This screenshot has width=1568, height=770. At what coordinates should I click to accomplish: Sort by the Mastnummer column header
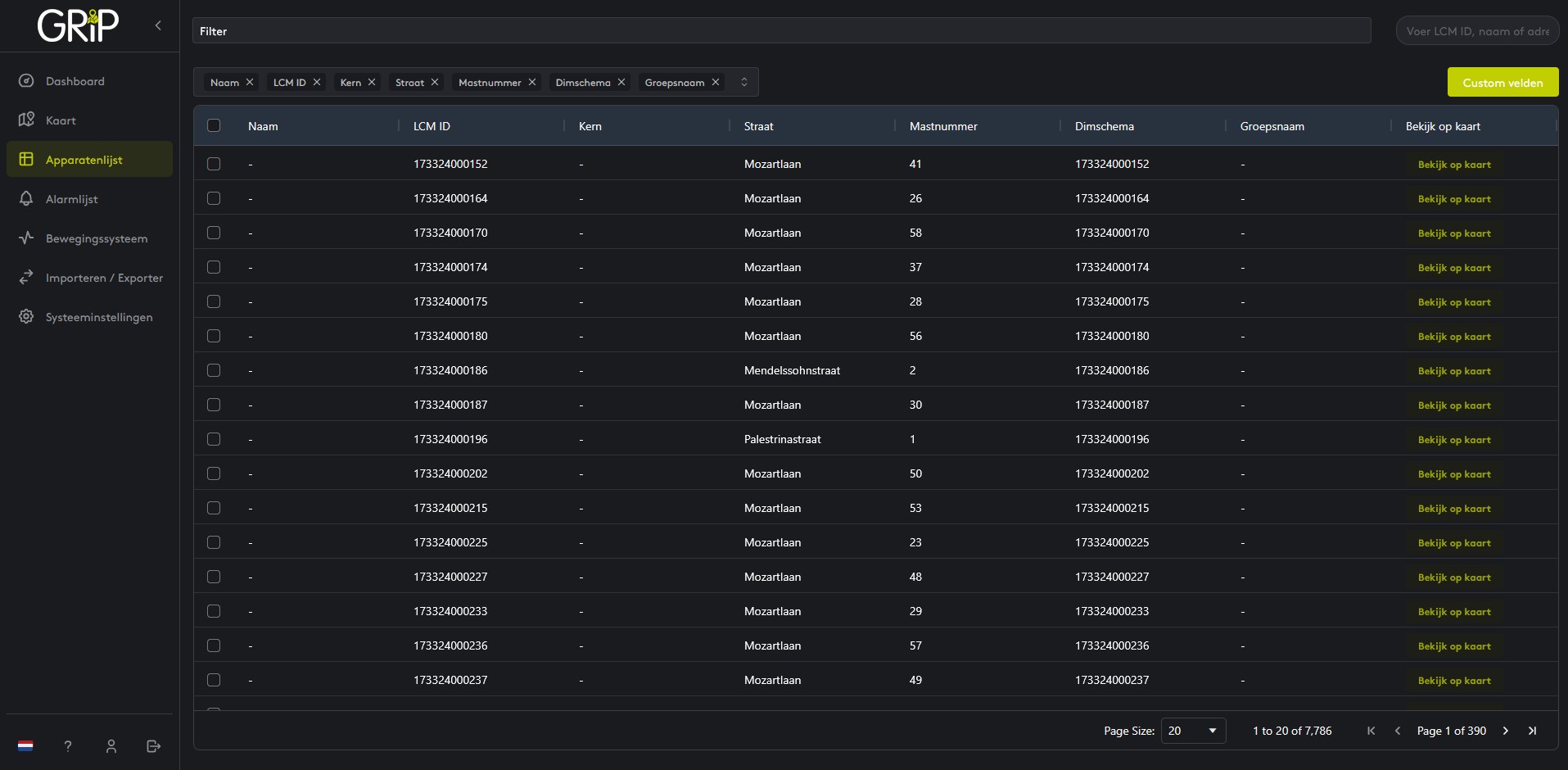[943, 126]
